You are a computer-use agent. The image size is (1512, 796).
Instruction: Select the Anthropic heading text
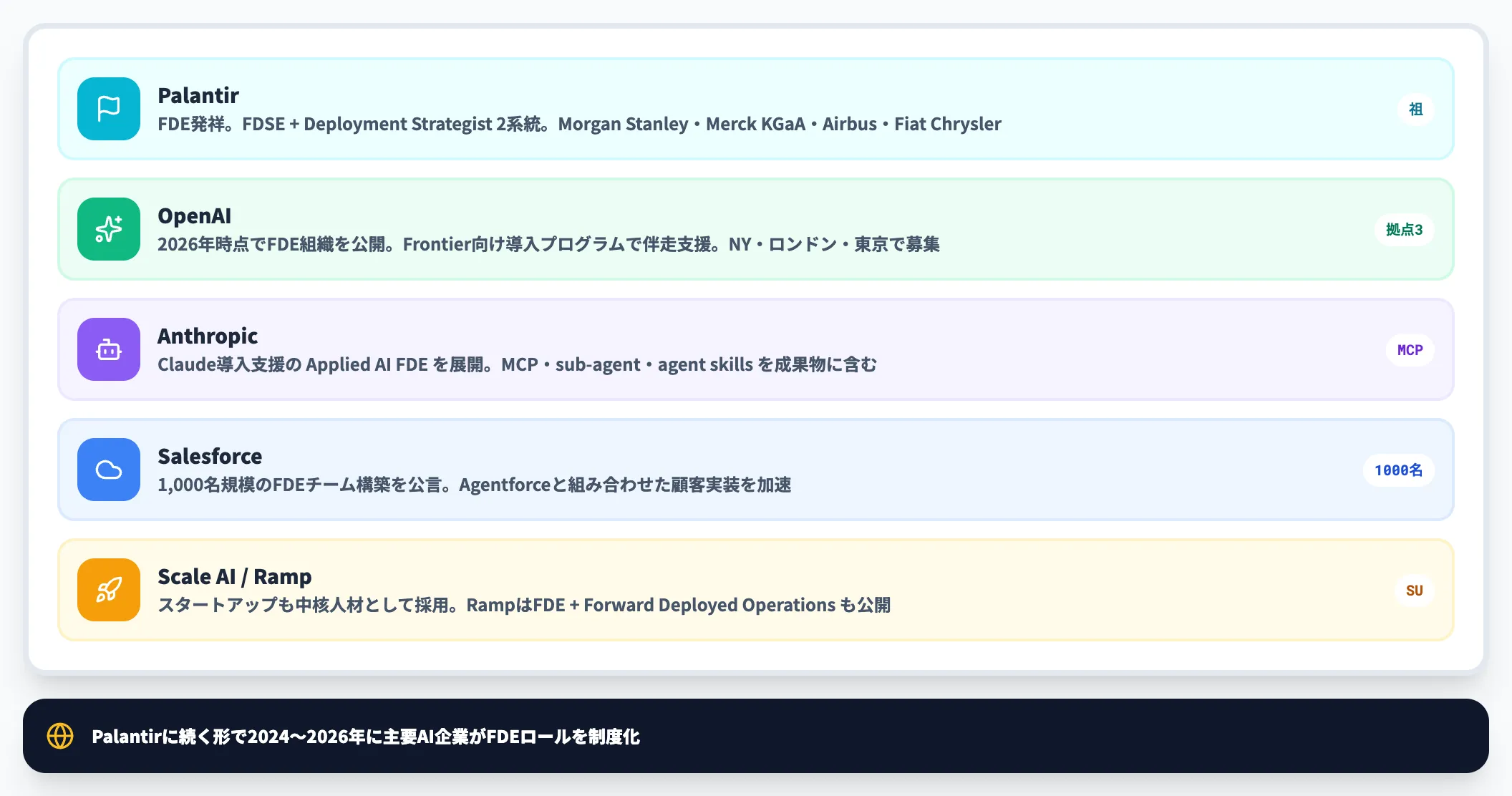(208, 336)
